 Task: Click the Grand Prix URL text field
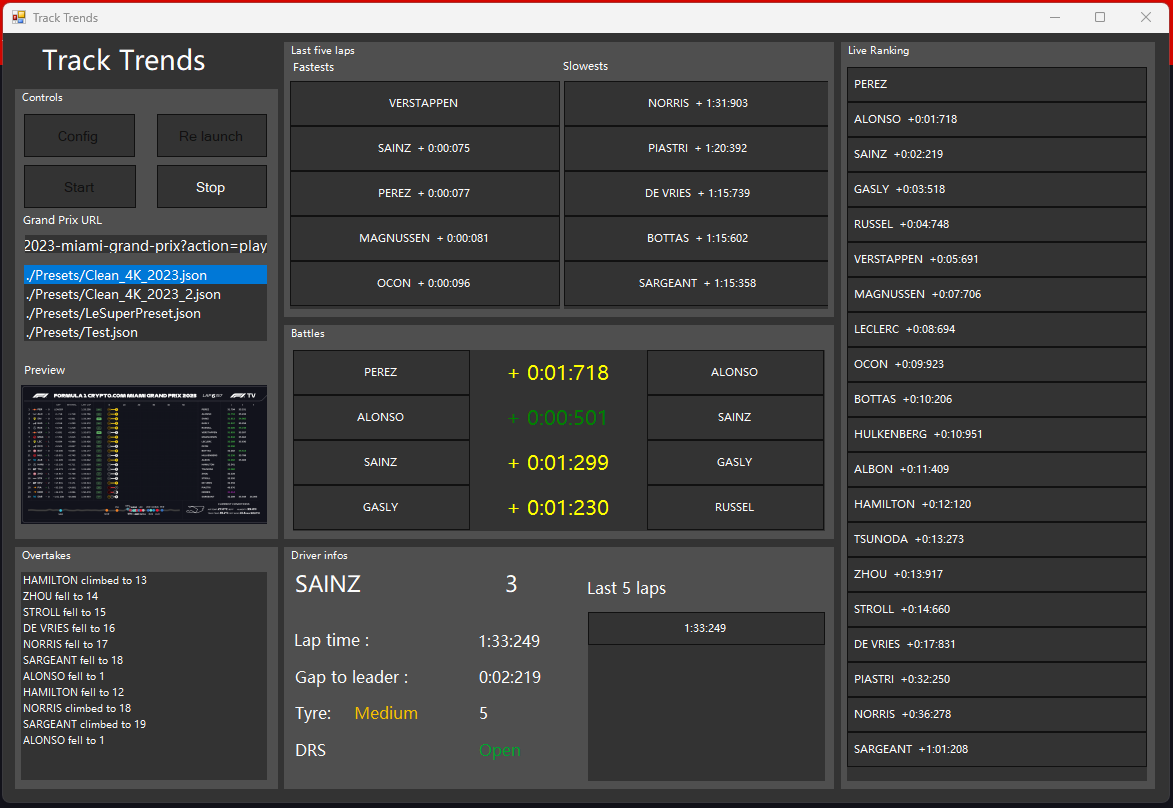pyautogui.click(x=145, y=246)
